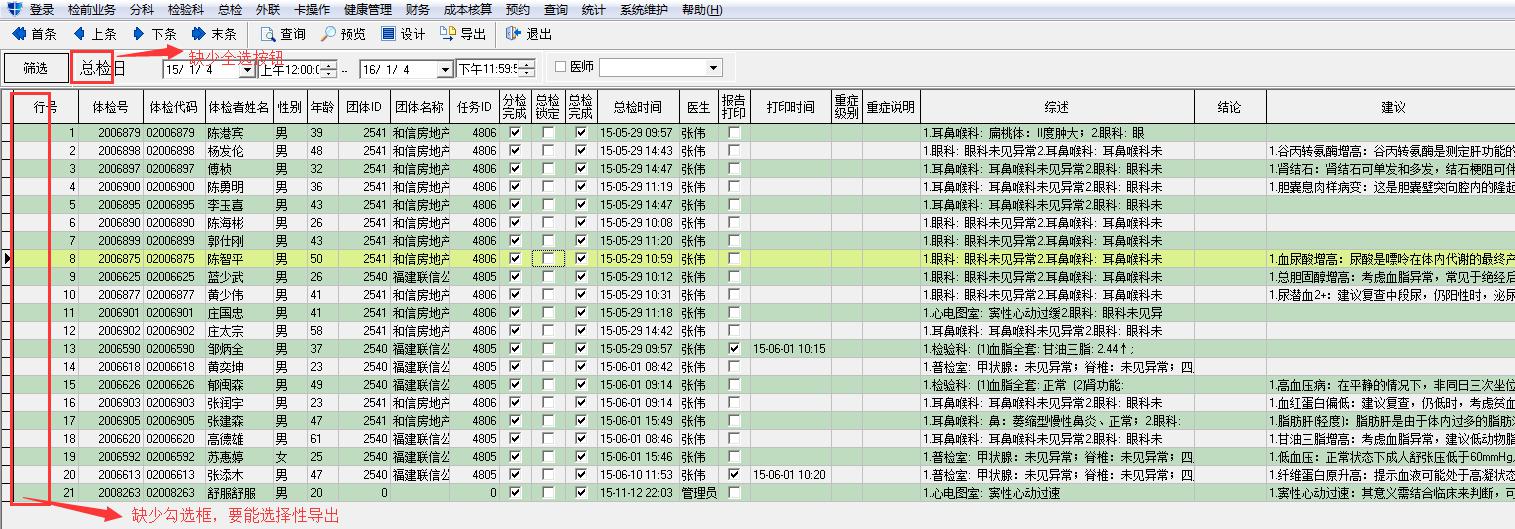Go to next record with 下条

tap(139, 34)
